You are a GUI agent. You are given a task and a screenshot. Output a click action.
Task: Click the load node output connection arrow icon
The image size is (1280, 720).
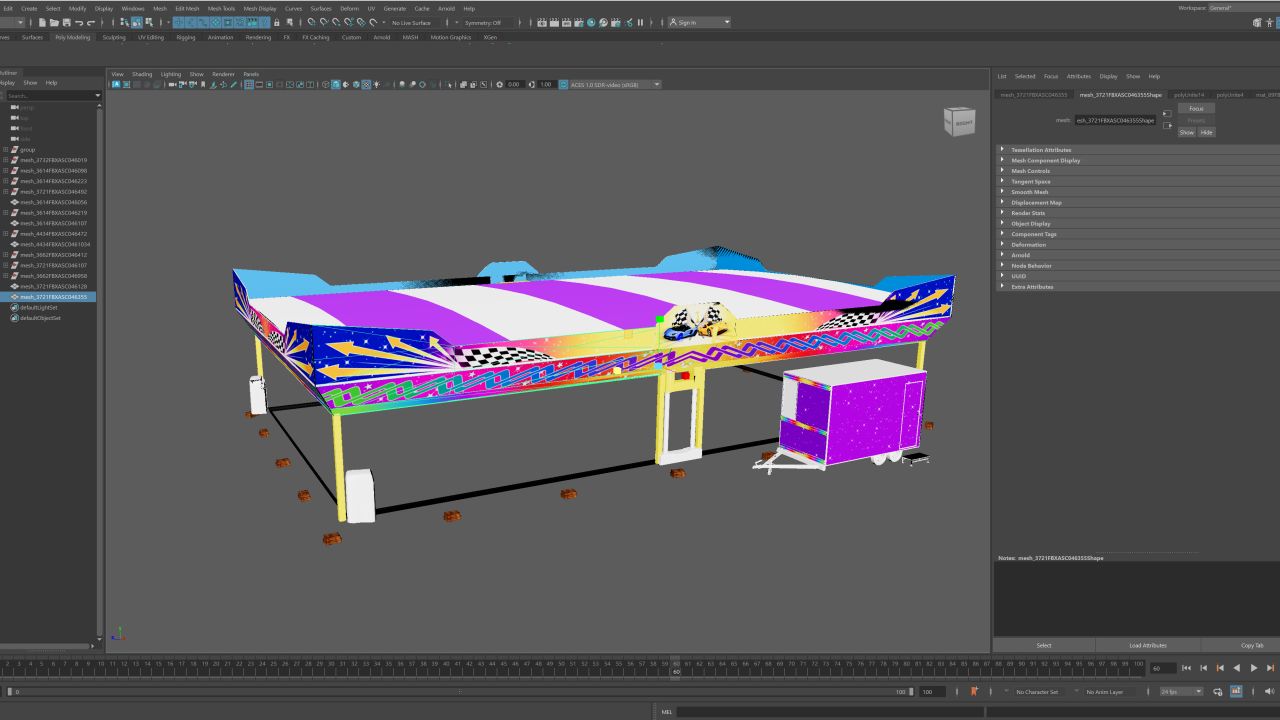(x=1167, y=125)
